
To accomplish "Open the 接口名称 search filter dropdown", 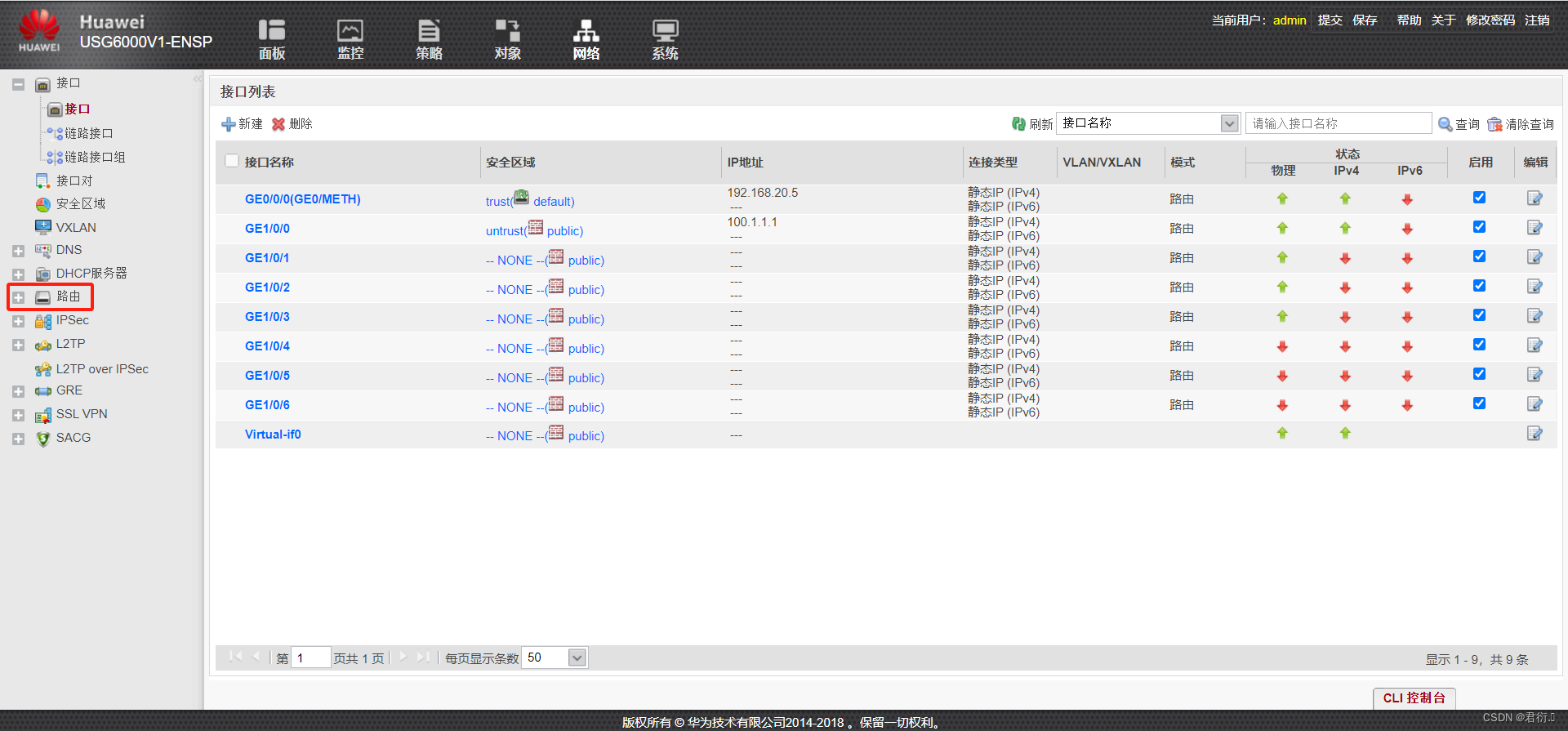I will coord(1229,123).
